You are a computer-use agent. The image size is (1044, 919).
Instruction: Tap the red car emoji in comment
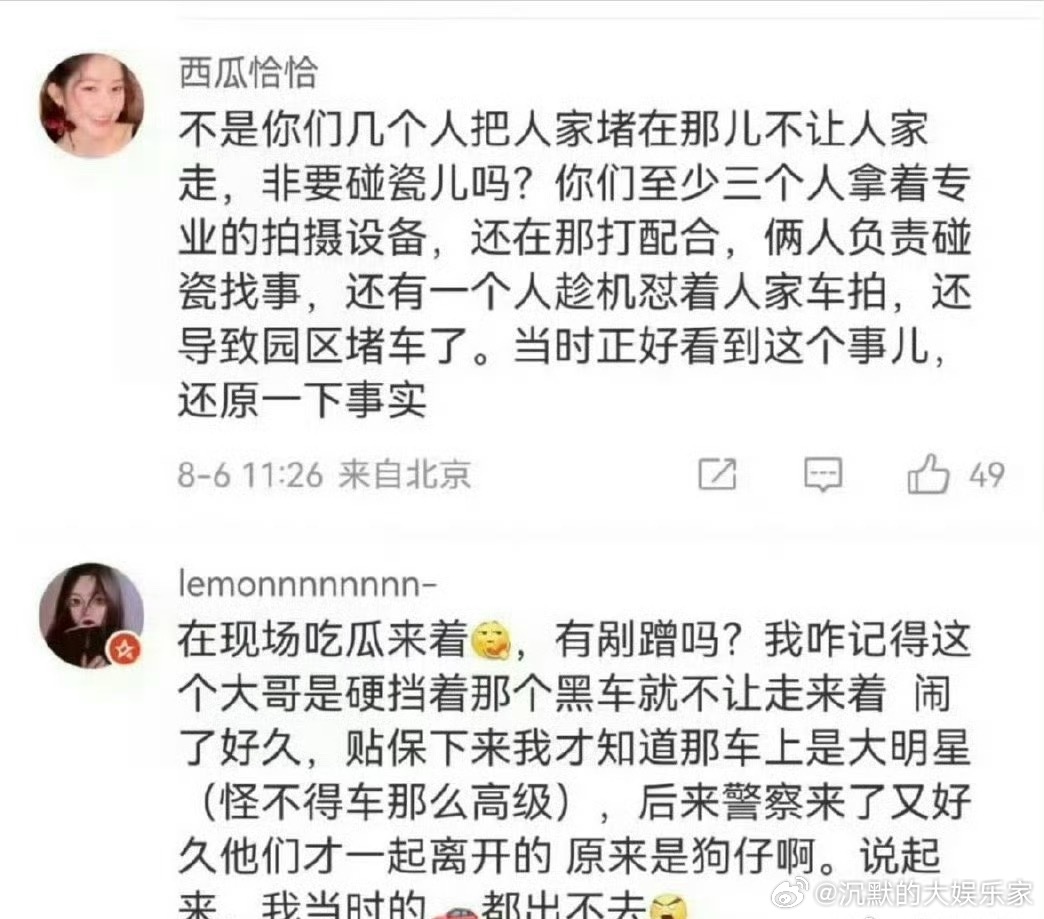click(x=454, y=911)
